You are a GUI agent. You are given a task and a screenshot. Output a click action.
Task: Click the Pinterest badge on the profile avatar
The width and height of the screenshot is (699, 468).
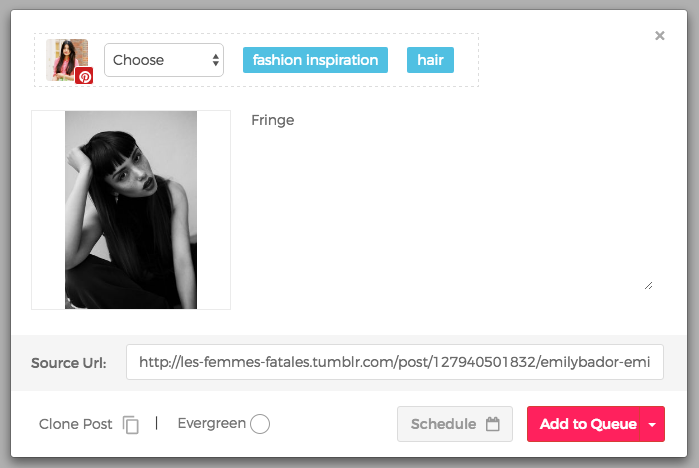[84, 76]
